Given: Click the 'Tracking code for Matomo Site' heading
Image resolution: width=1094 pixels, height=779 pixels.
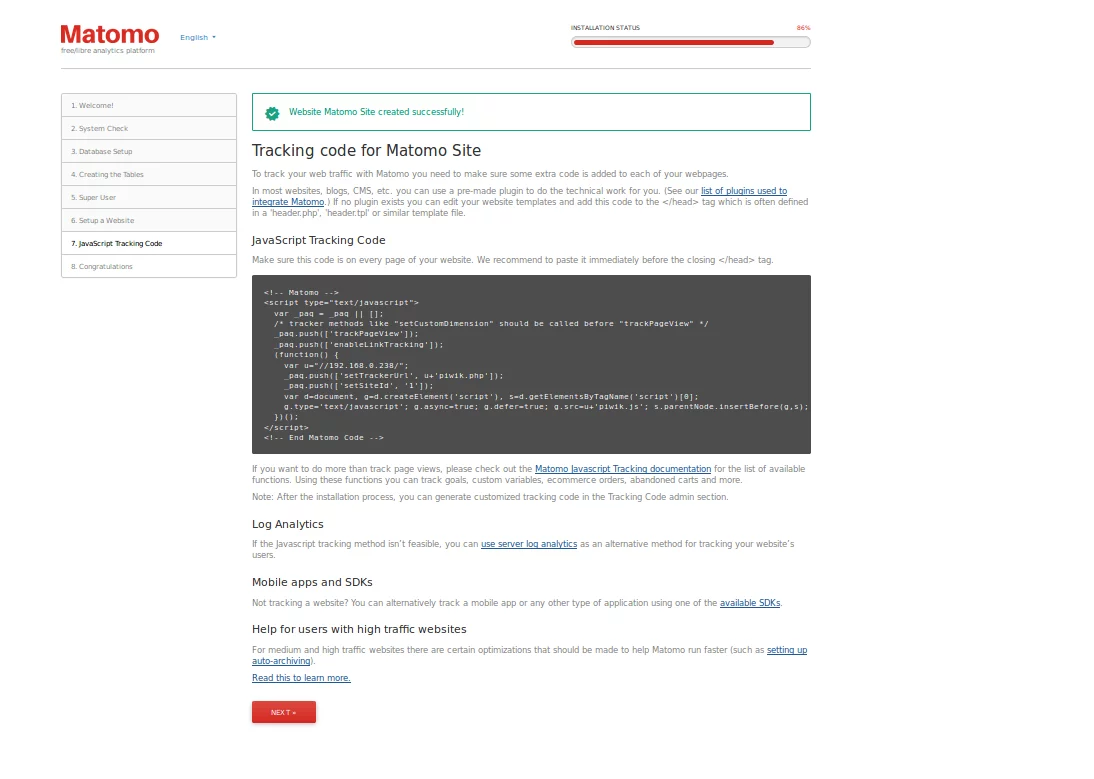Looking at the screenshot, I should [366, 151].
